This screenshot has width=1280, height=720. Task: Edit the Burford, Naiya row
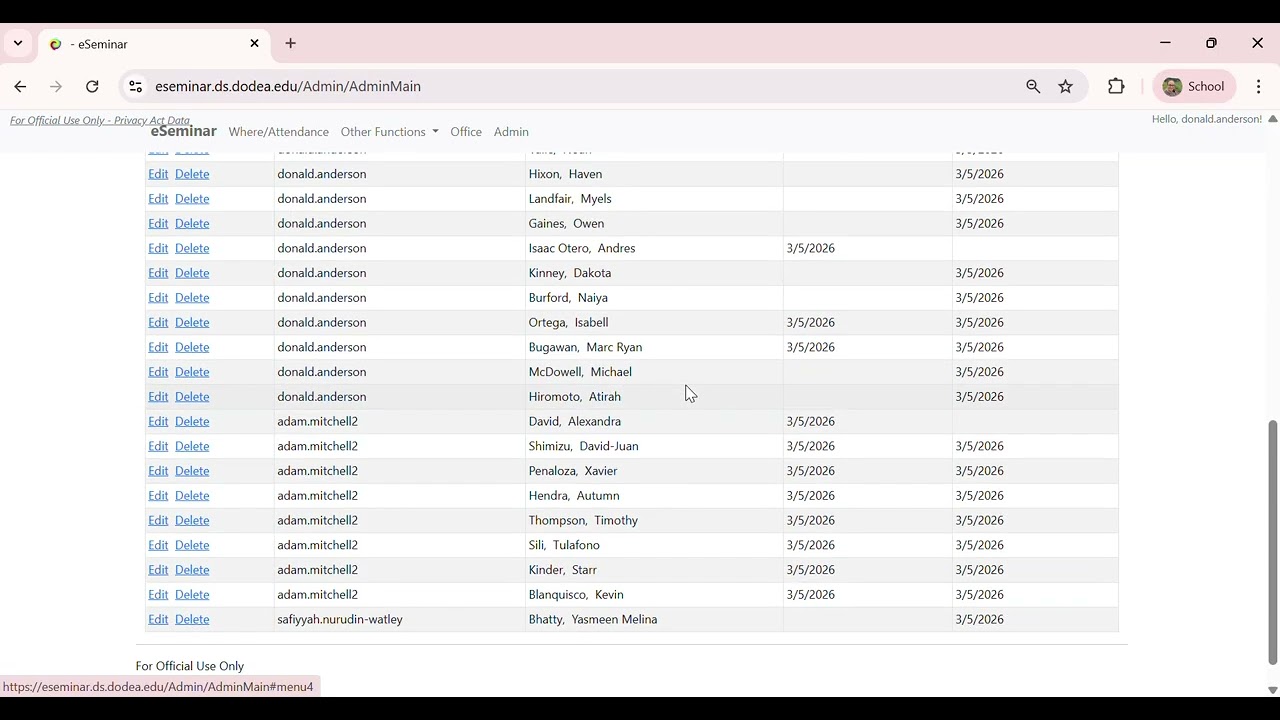158,298
